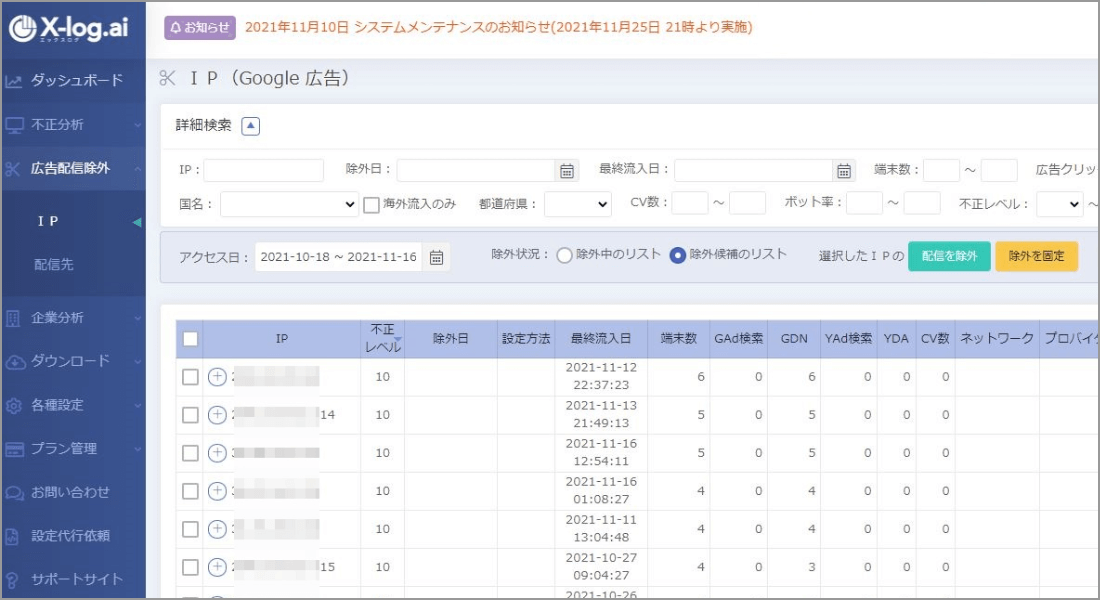The width and height of the screenshot is (1100, 600).
Task: Open calendar picker for 除外日 field
Action: pos(567,170)
